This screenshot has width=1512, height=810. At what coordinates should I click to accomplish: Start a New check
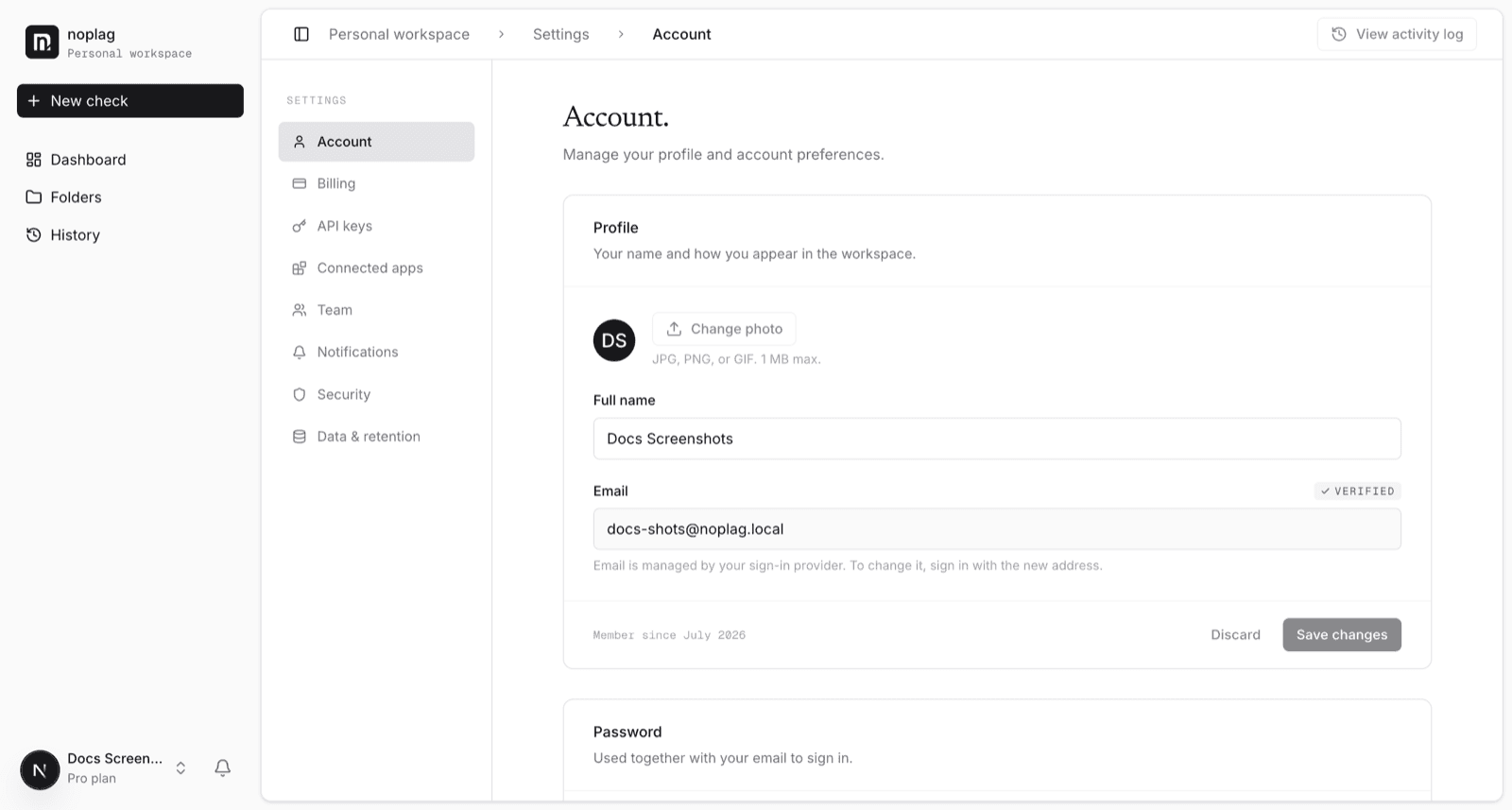[130, 101]
